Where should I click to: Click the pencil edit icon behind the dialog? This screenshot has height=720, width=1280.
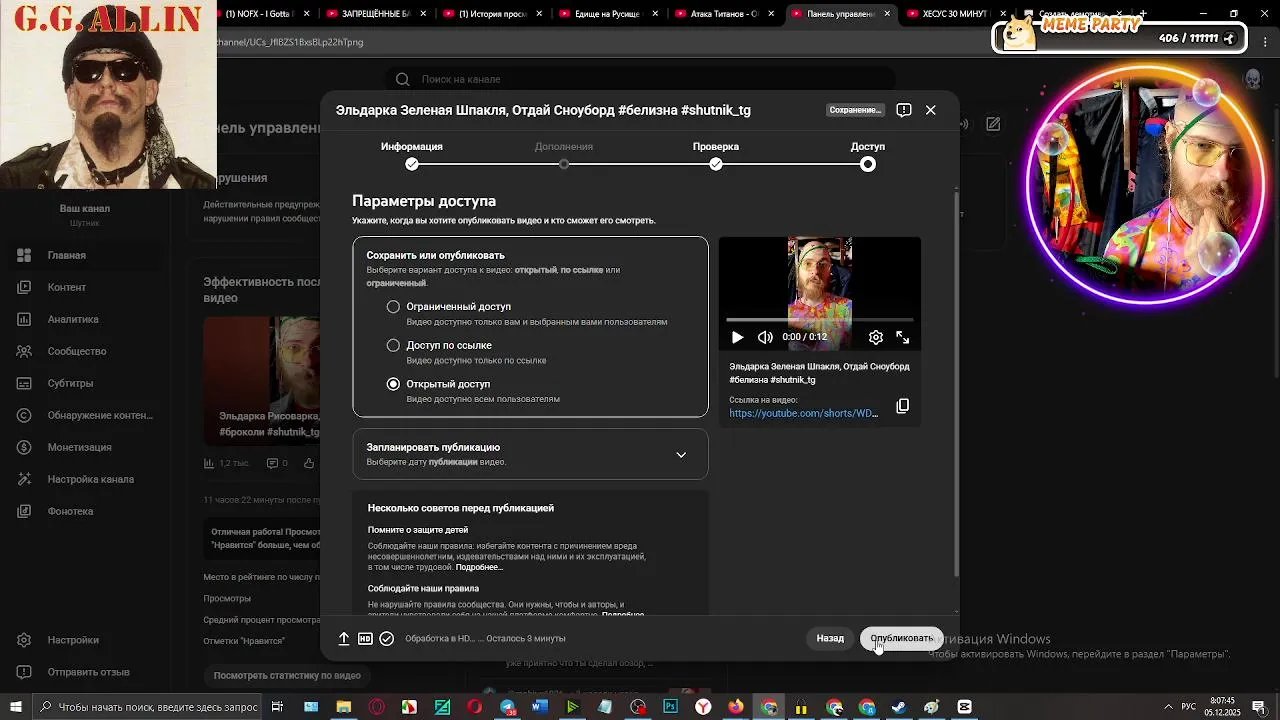pos(993,124)
